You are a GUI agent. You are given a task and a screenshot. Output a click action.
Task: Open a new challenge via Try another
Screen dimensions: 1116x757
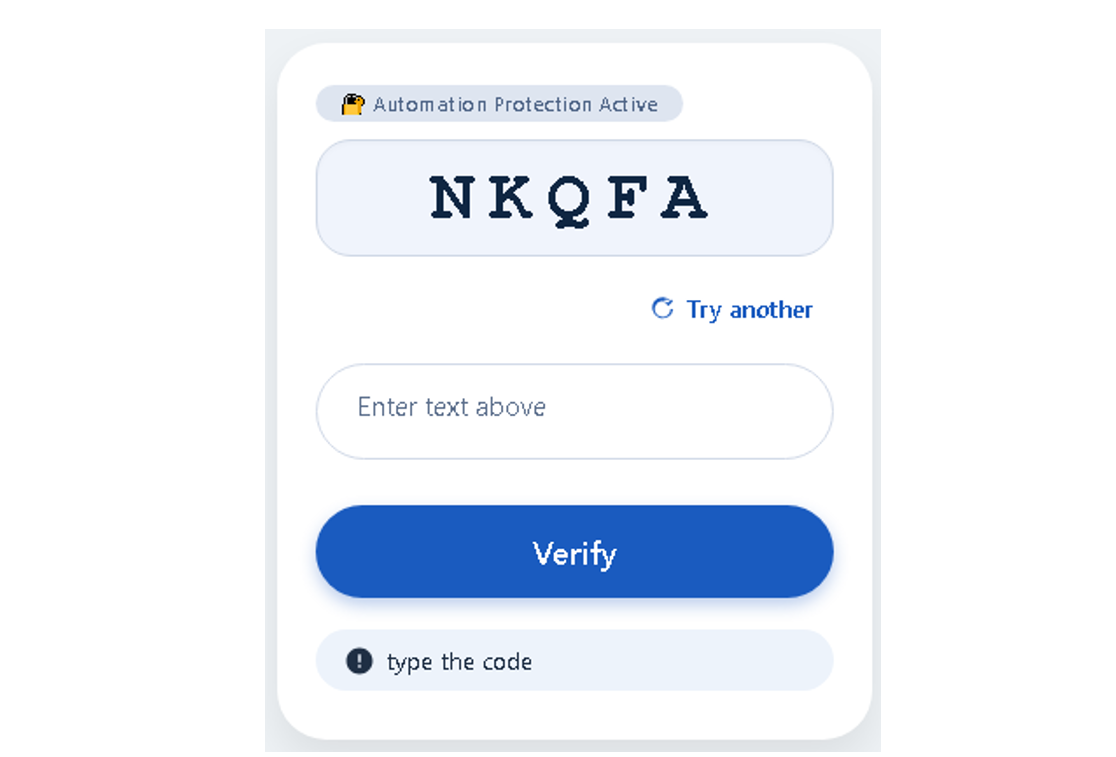pos(749,310)
